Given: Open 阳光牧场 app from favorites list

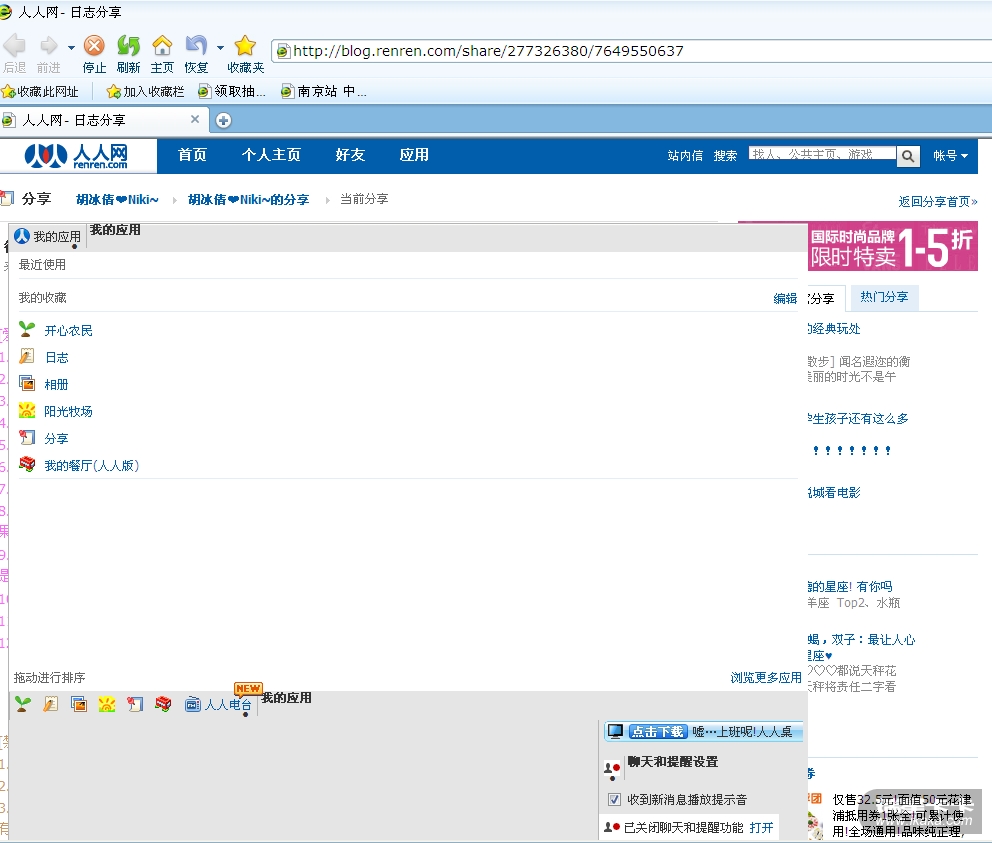Looking at the screenshot, I should [x=68, y=411].
